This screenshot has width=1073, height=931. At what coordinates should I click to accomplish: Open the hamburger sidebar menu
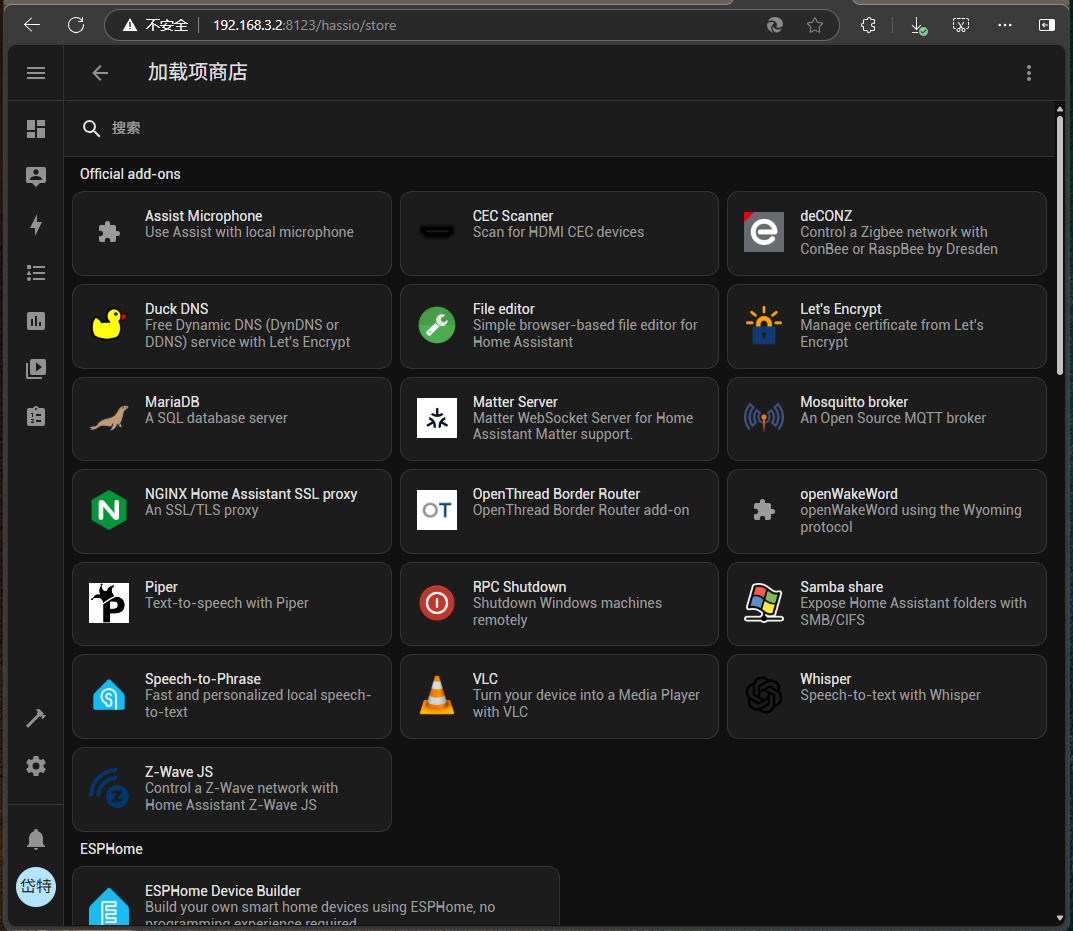coord(36,73)
